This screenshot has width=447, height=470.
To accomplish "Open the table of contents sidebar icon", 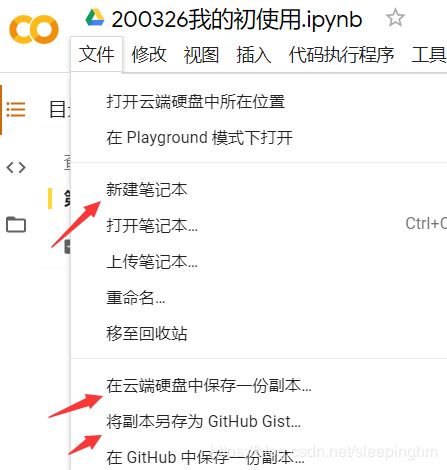I will [x=16, y=109].
